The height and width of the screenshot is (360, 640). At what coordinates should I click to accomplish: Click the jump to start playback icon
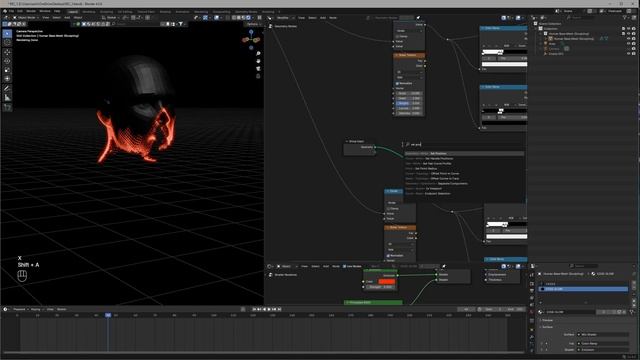[254, 309]
